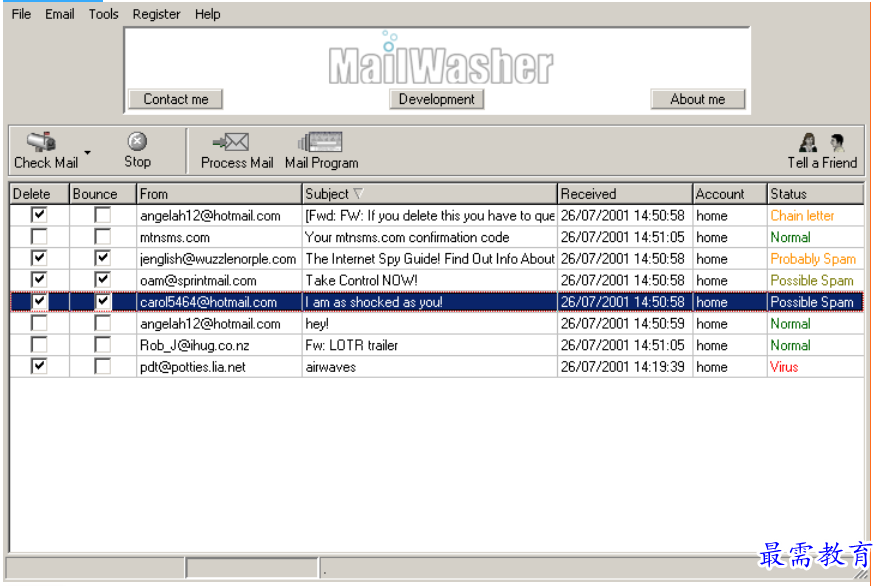Uncheck Delete for jenglish@wuzzlenorple.com email

pyautogui.click(x=39, y=258)
